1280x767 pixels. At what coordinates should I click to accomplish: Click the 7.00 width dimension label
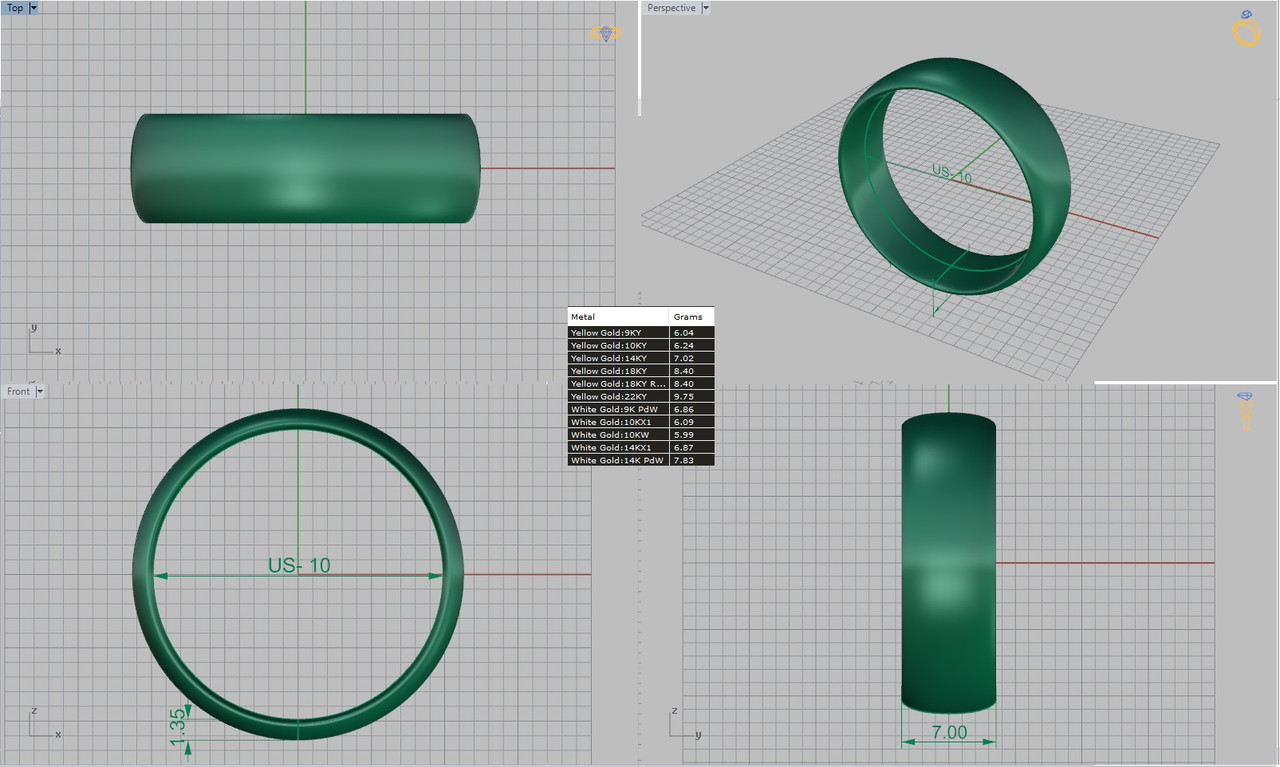pos(949,732)
